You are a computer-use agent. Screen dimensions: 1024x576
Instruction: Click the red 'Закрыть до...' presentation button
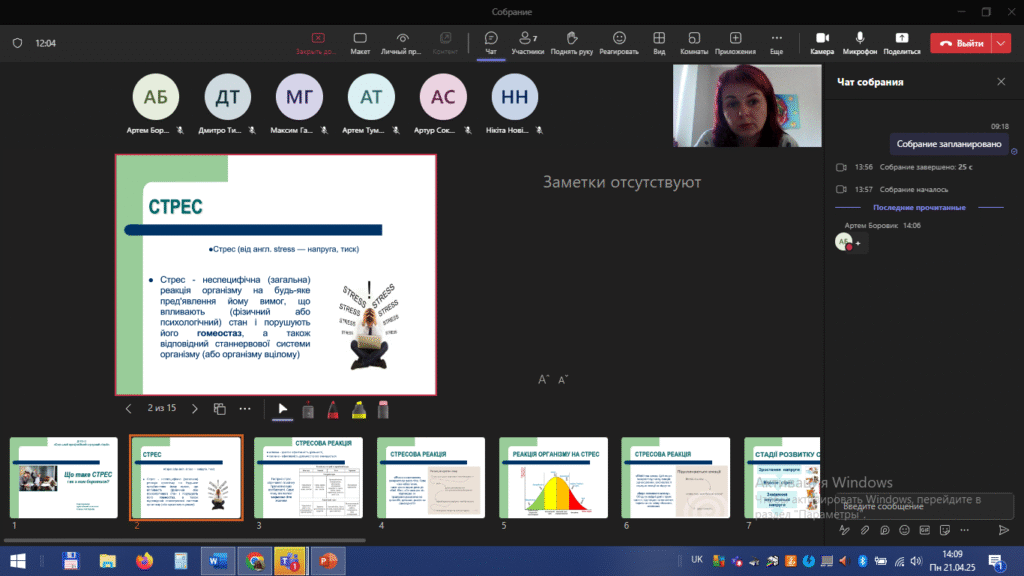pyautogui.click(x=317, y=43)
